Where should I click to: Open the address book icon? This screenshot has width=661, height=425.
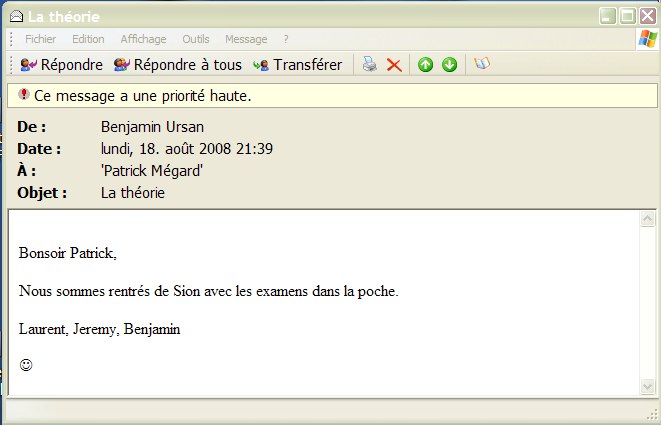(482, 63)
